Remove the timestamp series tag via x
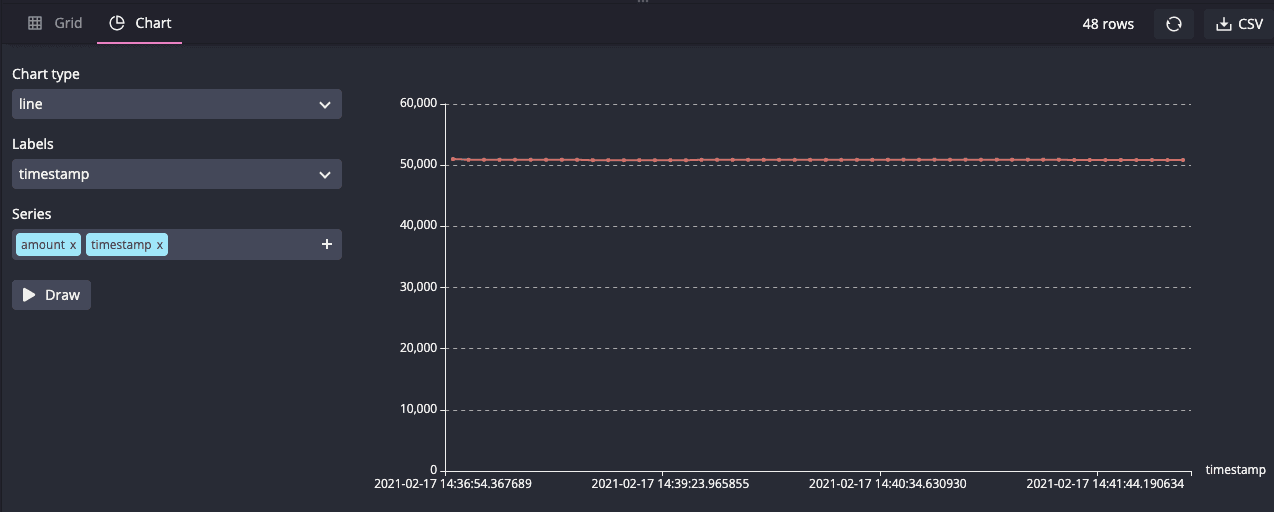The image size is (1274, 512). pyautogui.click(x=160, y=245)
